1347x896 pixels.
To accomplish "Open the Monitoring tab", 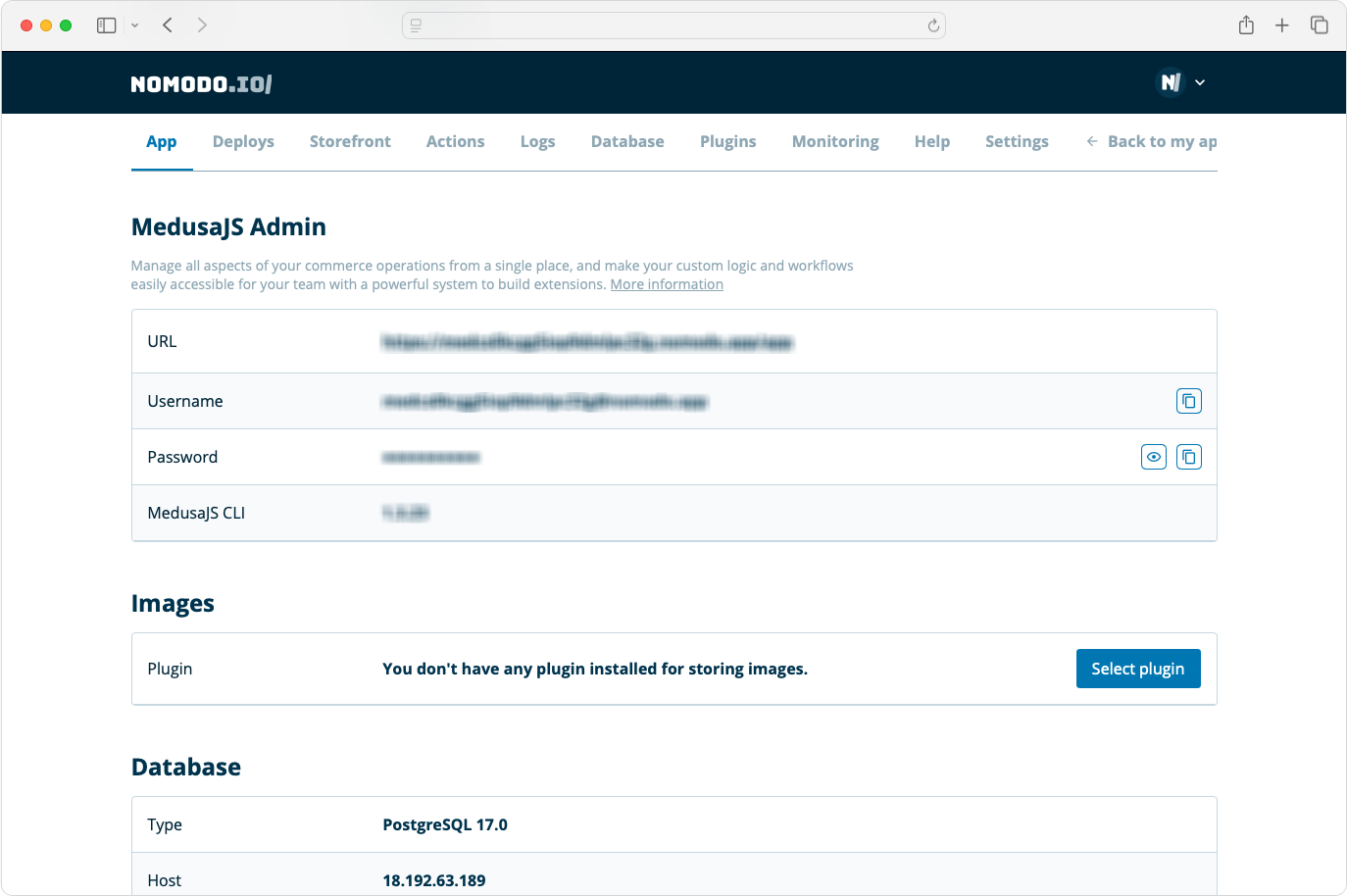I will (834, 141).
